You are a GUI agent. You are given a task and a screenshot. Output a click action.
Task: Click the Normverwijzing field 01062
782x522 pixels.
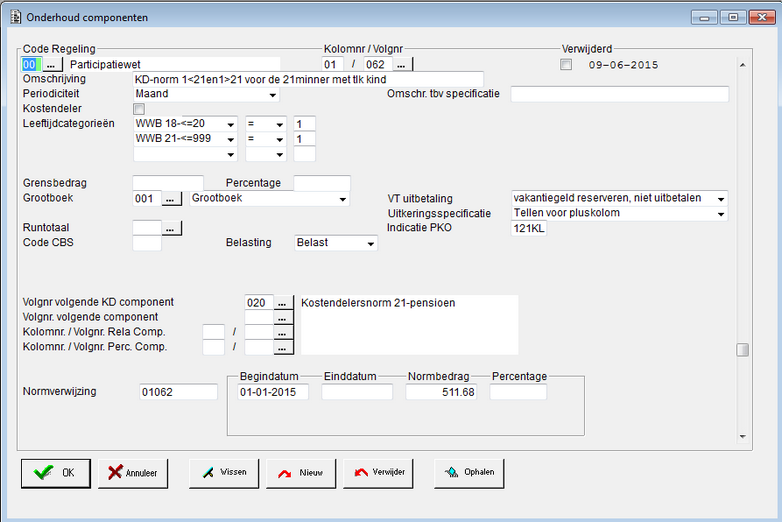[x=179, y=392]
